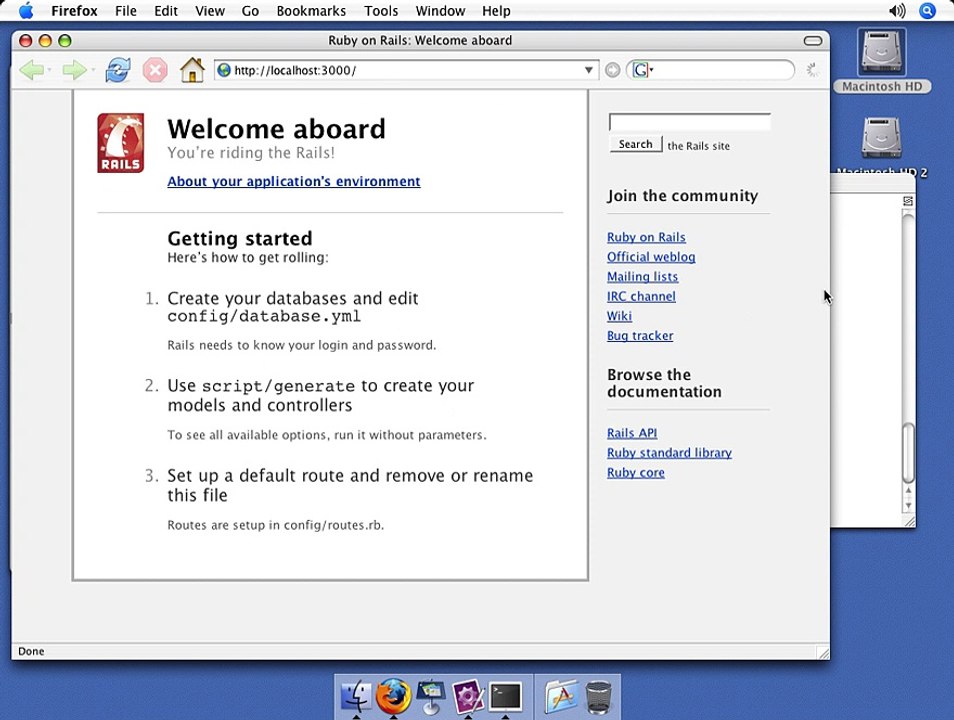Click the Rails logo image
954x720 pixels.
pos(120,143)
